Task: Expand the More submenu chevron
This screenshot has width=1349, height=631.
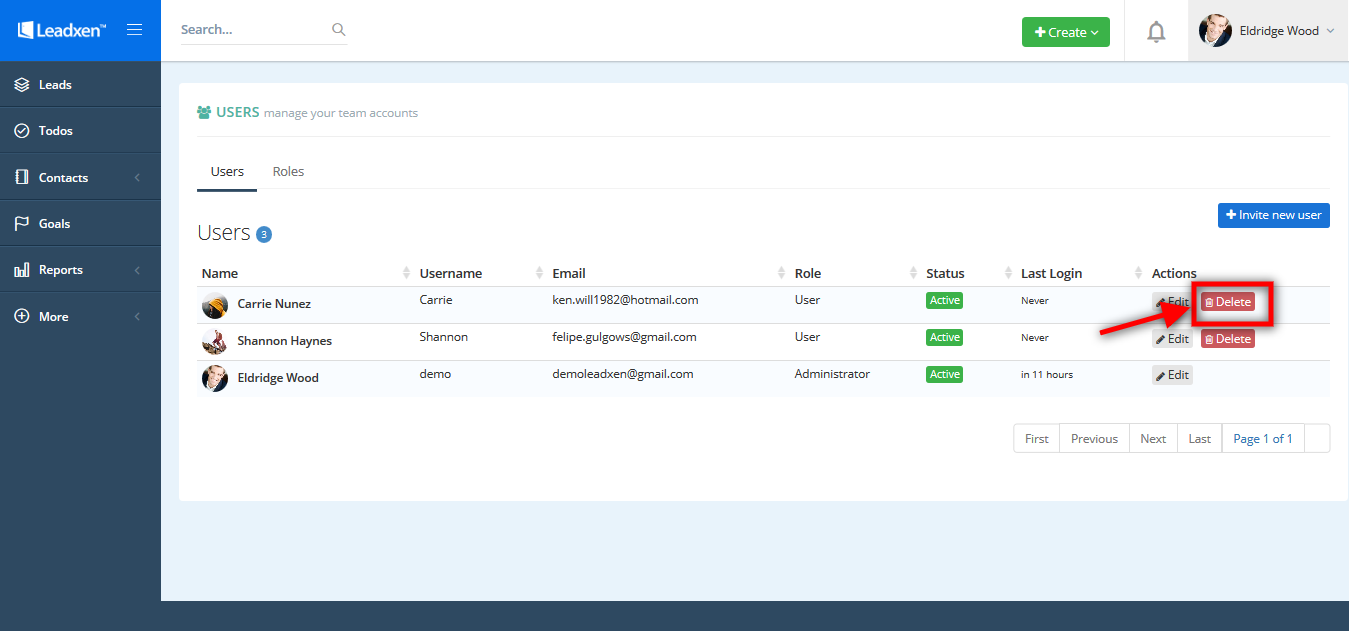Action: tap(137, 317)
